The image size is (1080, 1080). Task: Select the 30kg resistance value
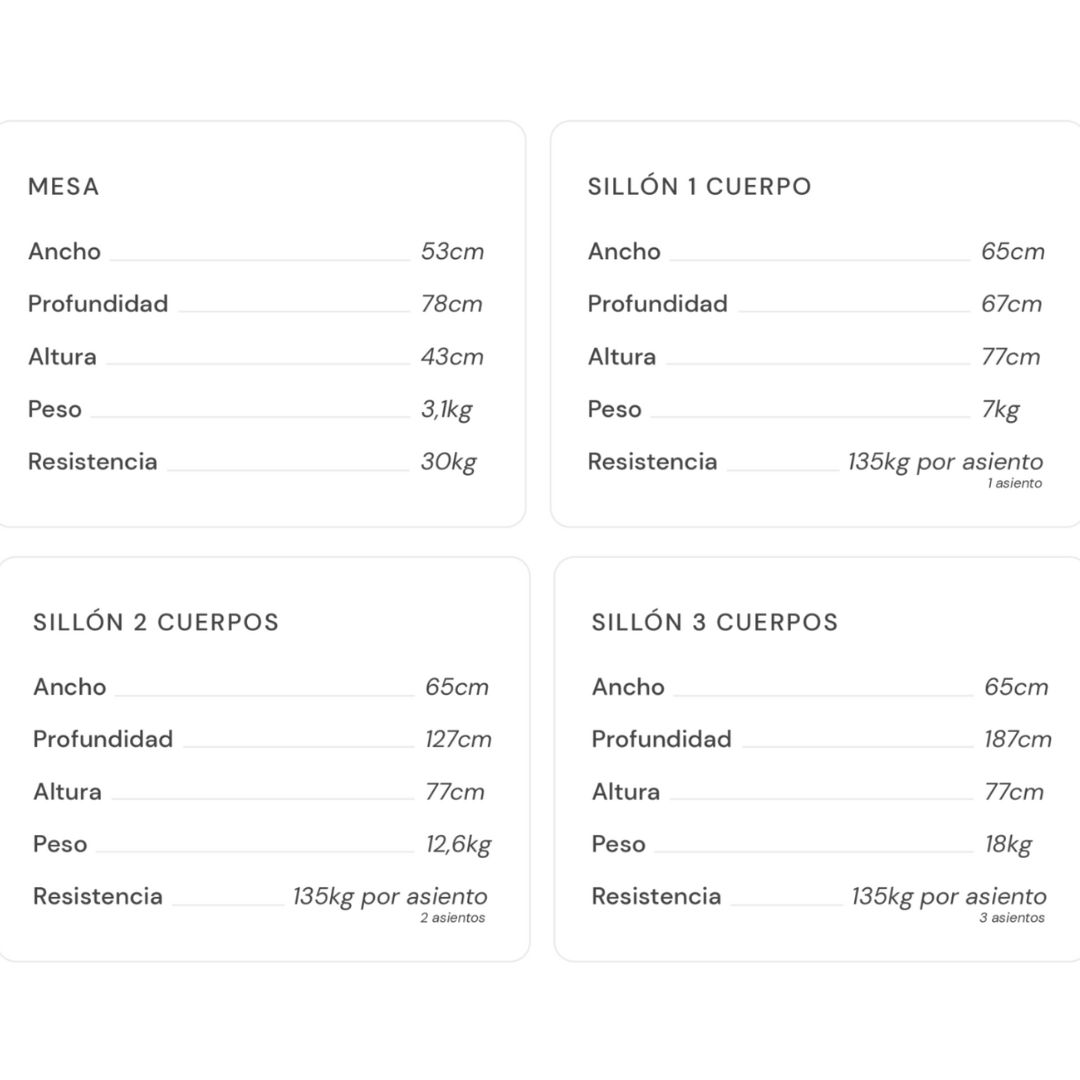pos(448,462)
